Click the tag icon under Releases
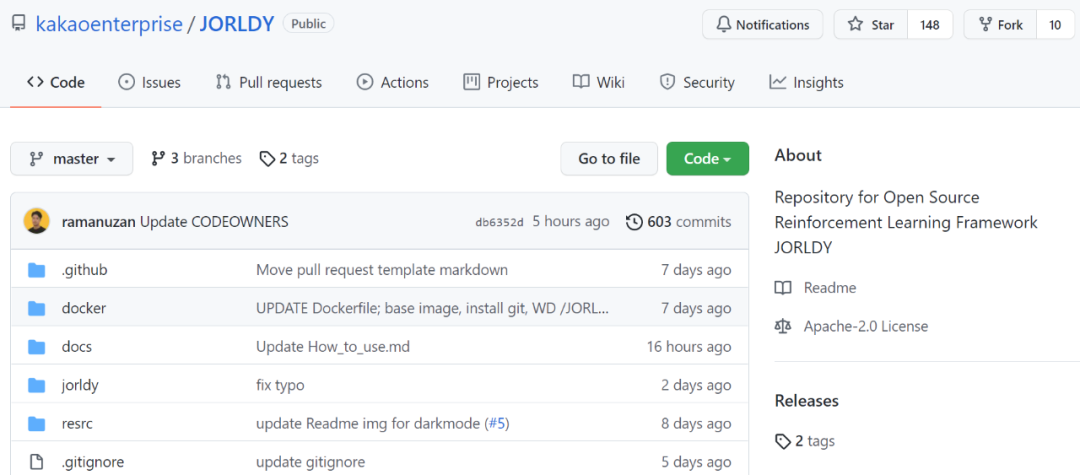This screenshot has height=475, width=1080. [x=782, y=441]
